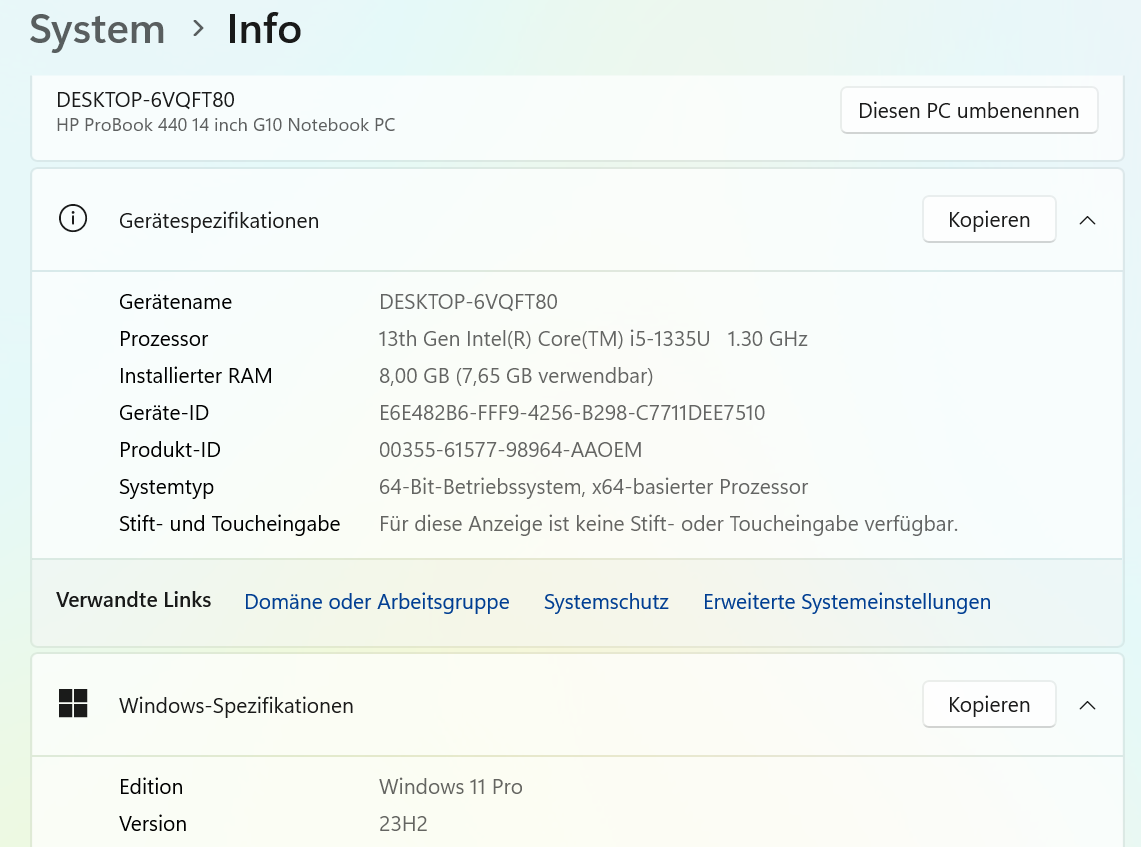1141x847 pixels.
Task: Click the Gerätespezifikationen header title
Action: click(x=219, y=221)
